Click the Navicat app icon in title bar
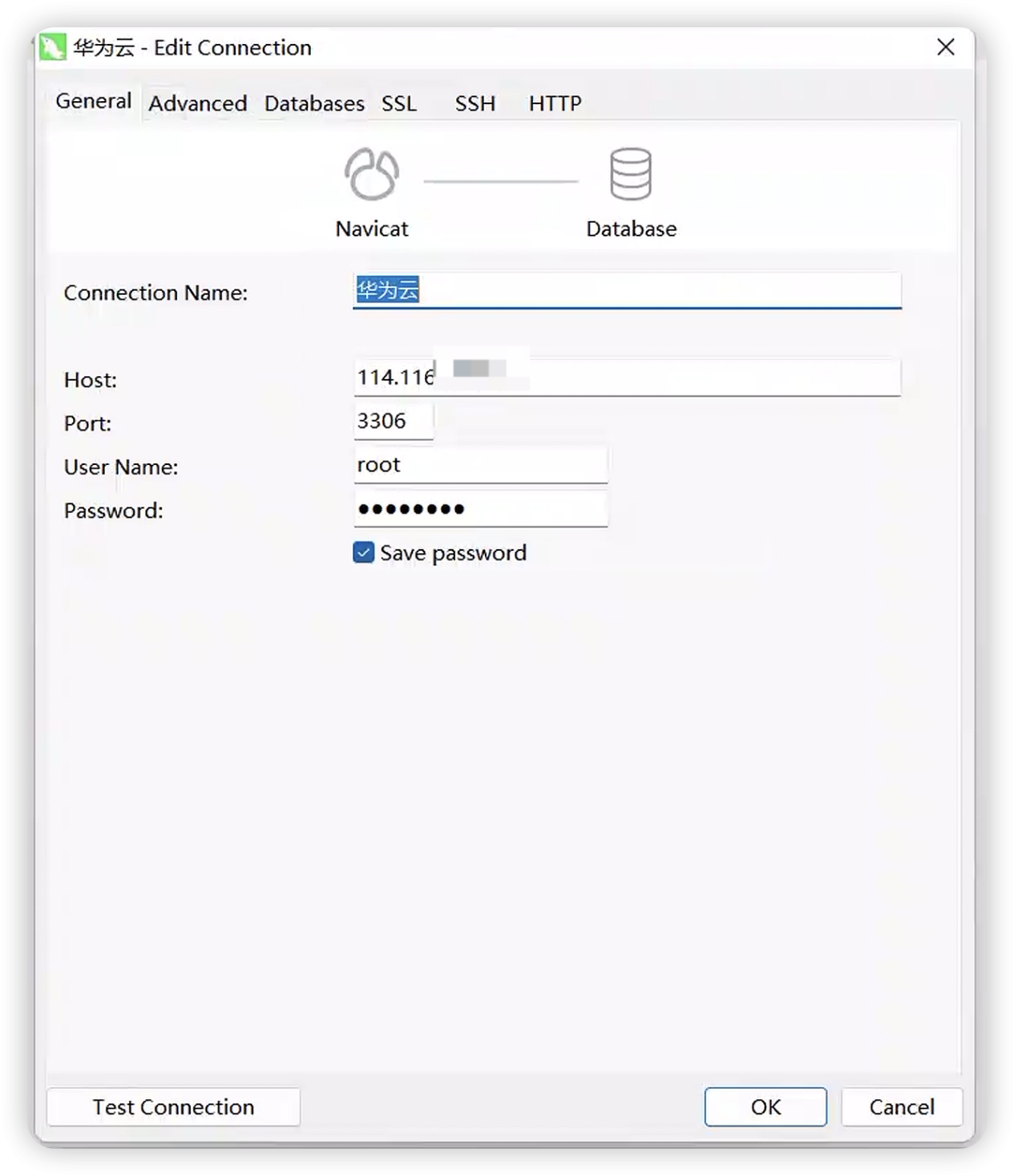The width and height of the screenshot is (1014, 1176). pyautogui.click(x=53, y=47)
